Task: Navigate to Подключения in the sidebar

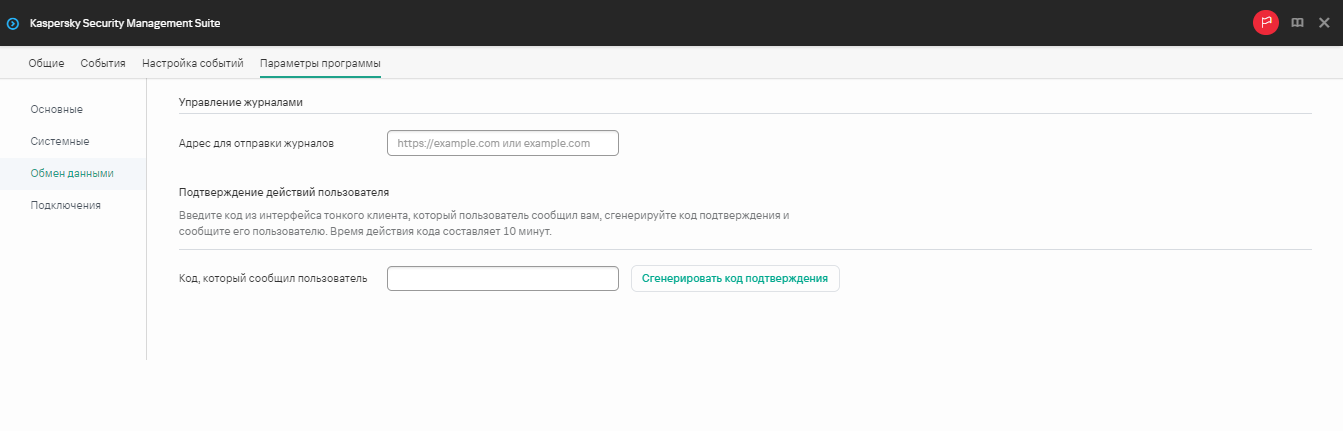Action: [65, 205]
